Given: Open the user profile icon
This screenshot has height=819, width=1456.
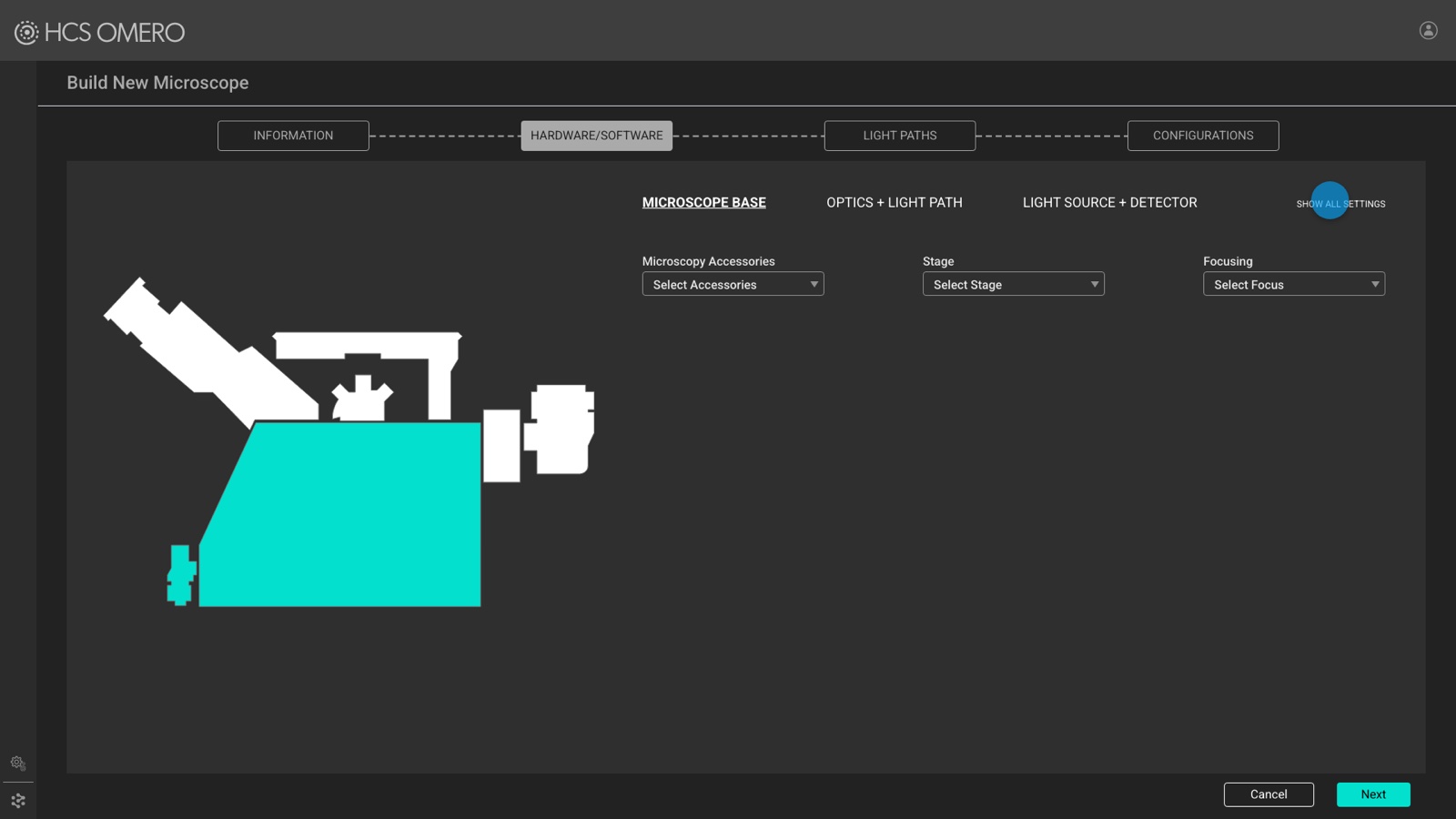Looking at the screenshot, I should pyautogui.click(x=1429, y=30).
